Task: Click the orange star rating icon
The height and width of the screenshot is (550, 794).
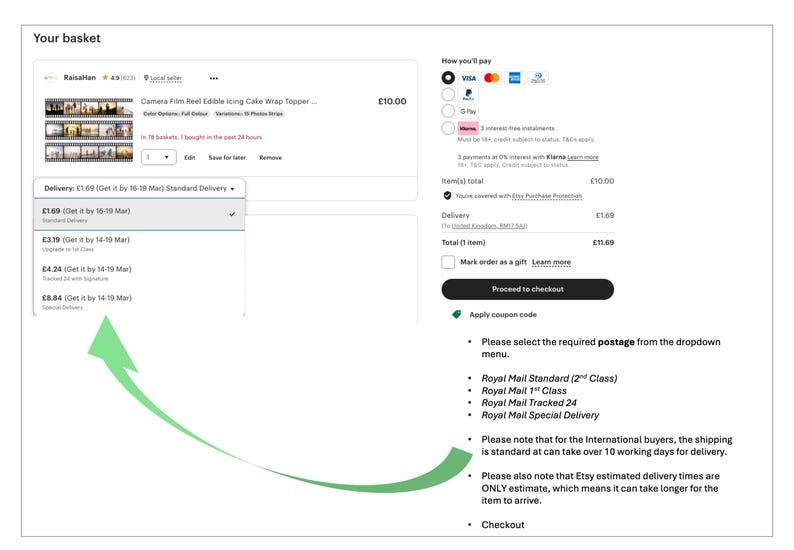Action: [x=105, y=77]
